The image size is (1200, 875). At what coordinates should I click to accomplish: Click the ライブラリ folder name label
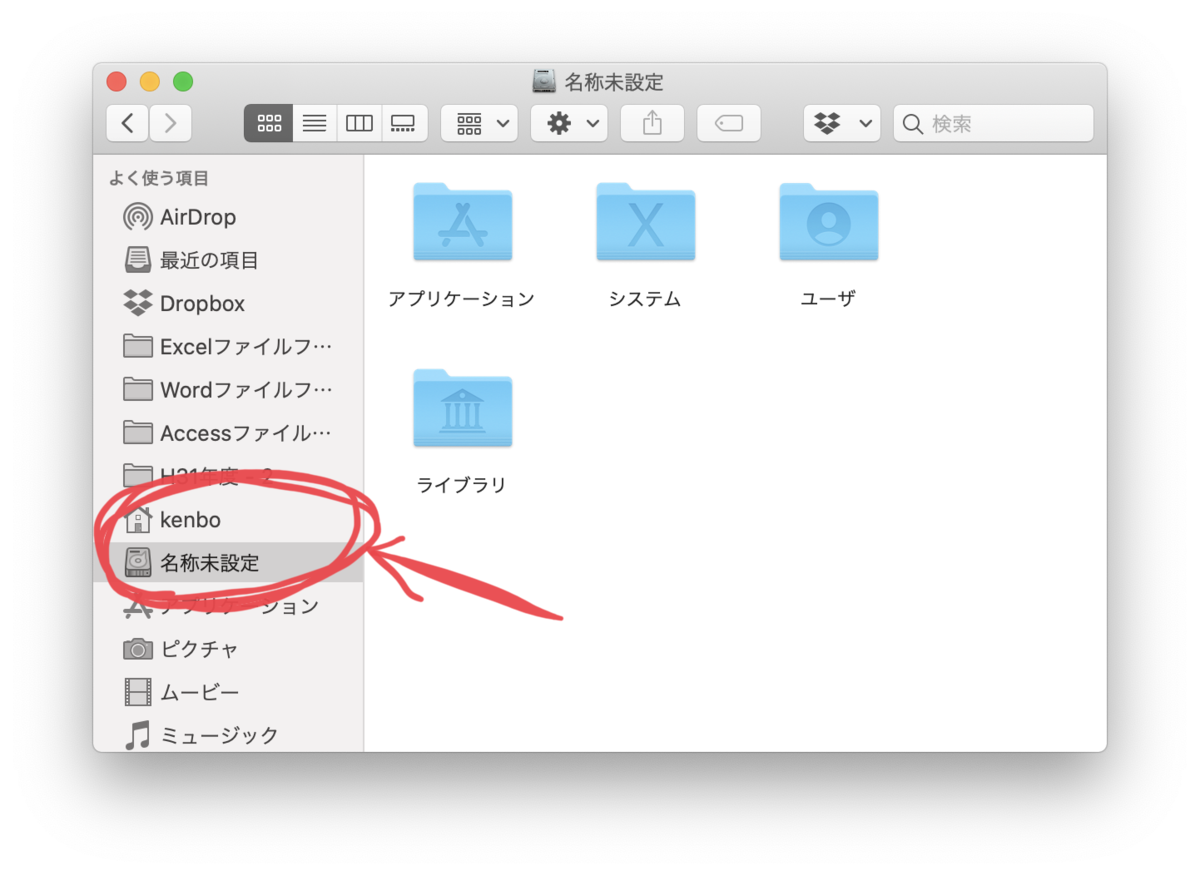pyautogui.click(x=462, y=485)
